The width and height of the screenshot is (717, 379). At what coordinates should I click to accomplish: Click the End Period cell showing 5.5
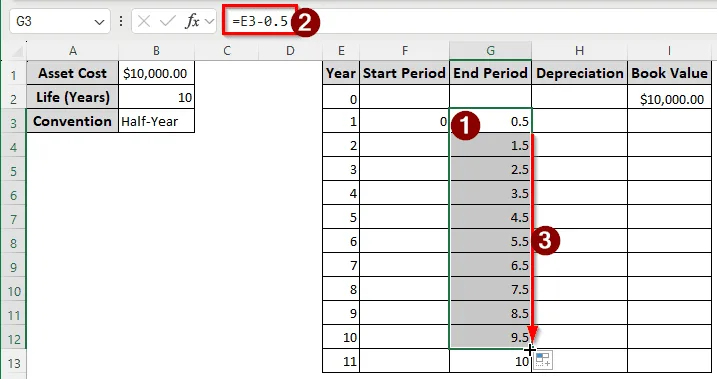pos(491,241)
